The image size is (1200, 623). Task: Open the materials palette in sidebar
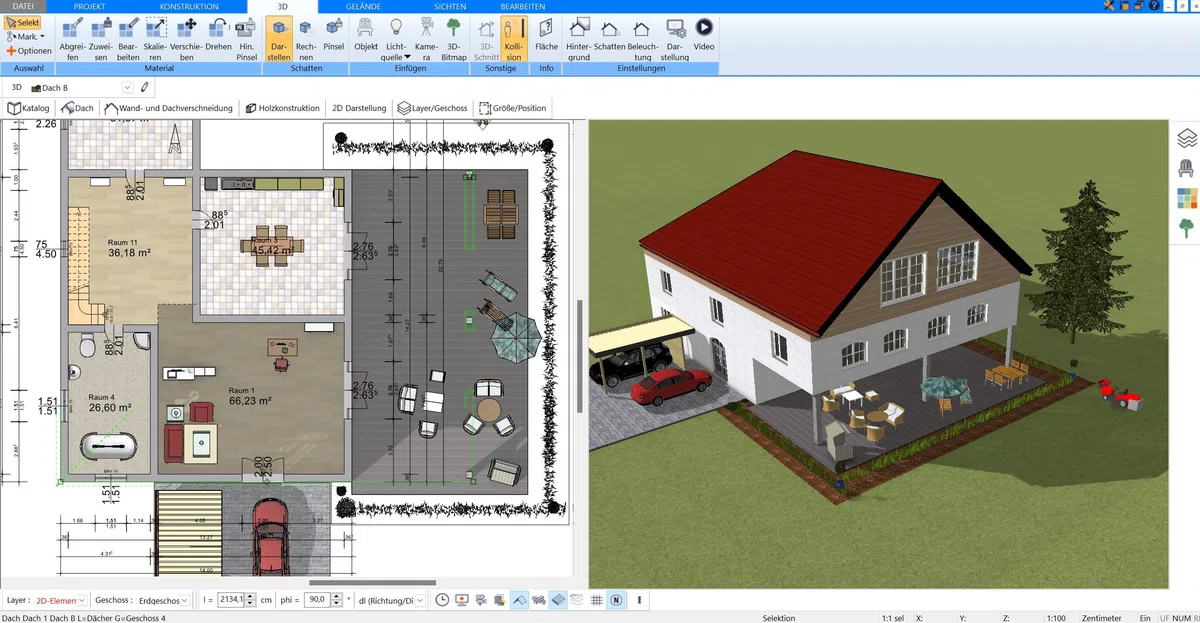[x=1187, y=197]
